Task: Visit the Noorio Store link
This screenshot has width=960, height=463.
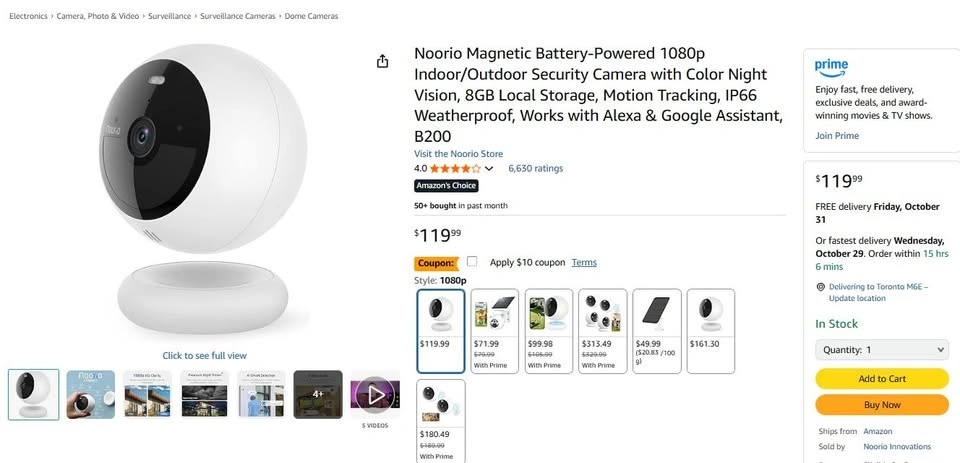Action: coord(458,154)
